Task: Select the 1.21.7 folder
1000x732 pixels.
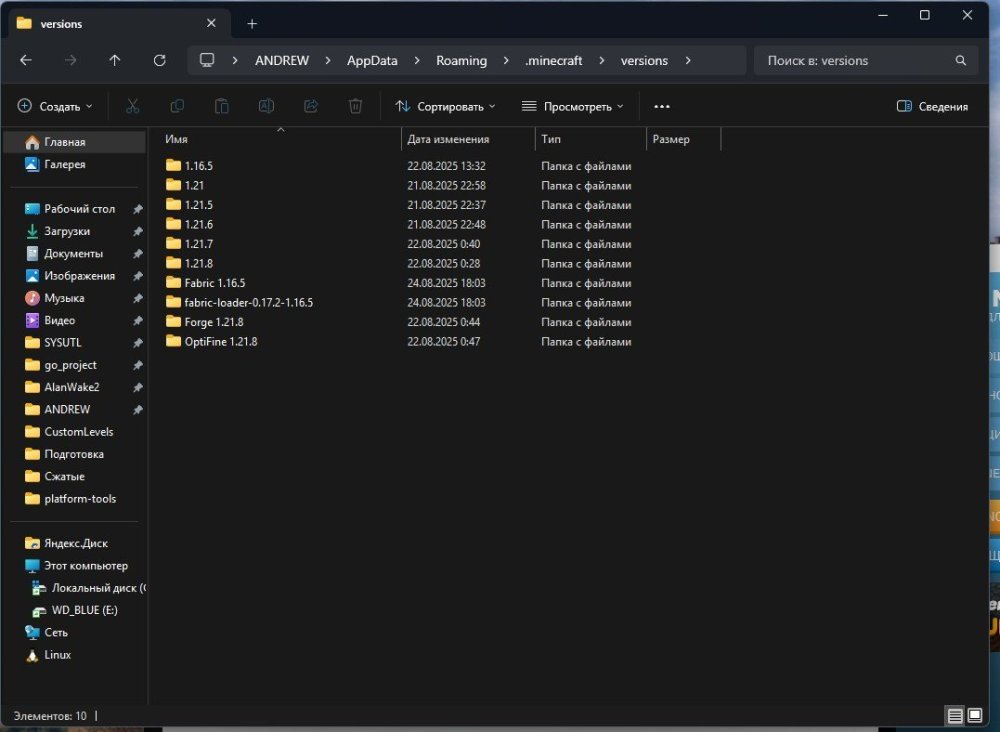Action: [x=189, y=244]
